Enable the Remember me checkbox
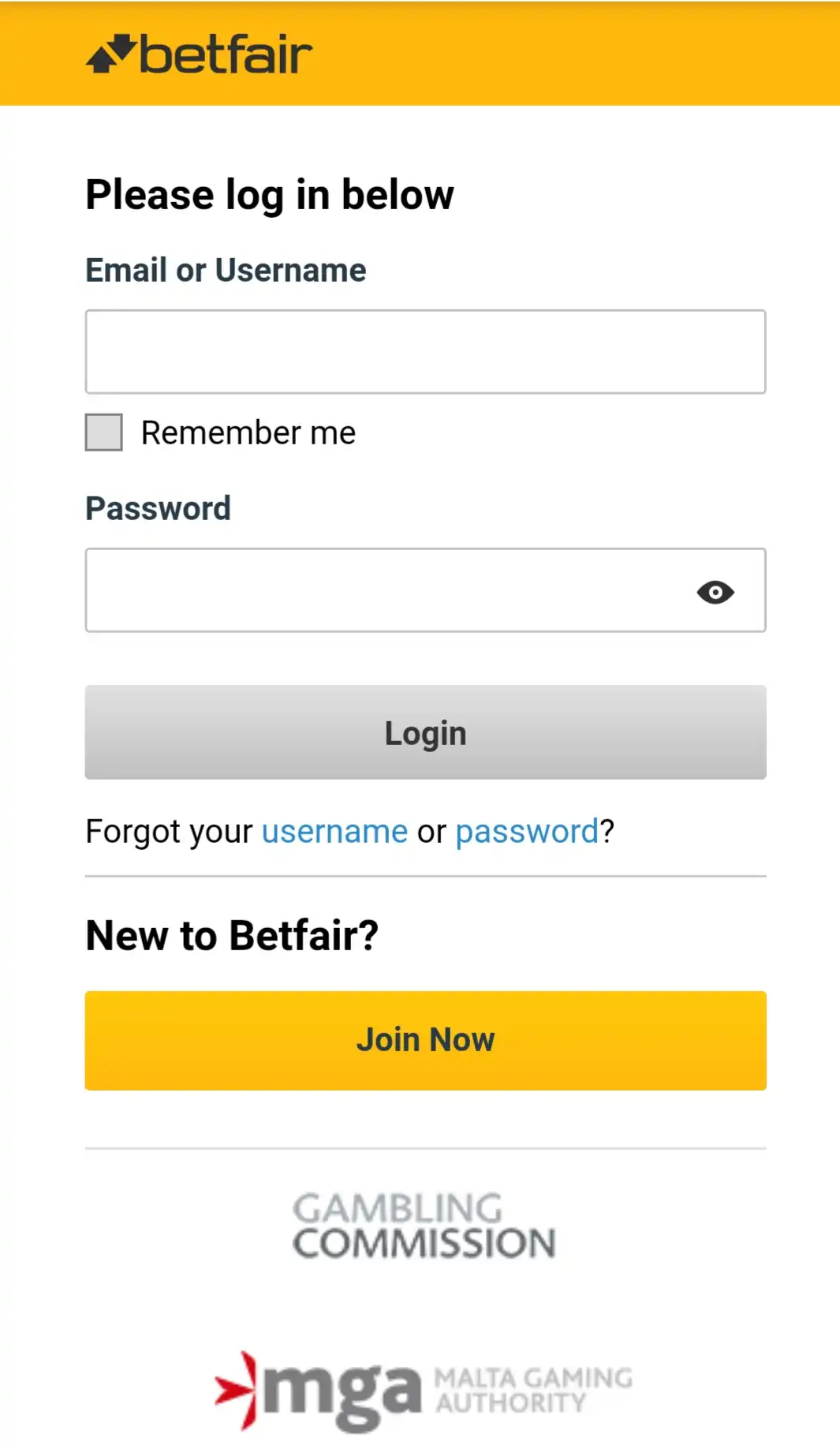 click(103, 432)
